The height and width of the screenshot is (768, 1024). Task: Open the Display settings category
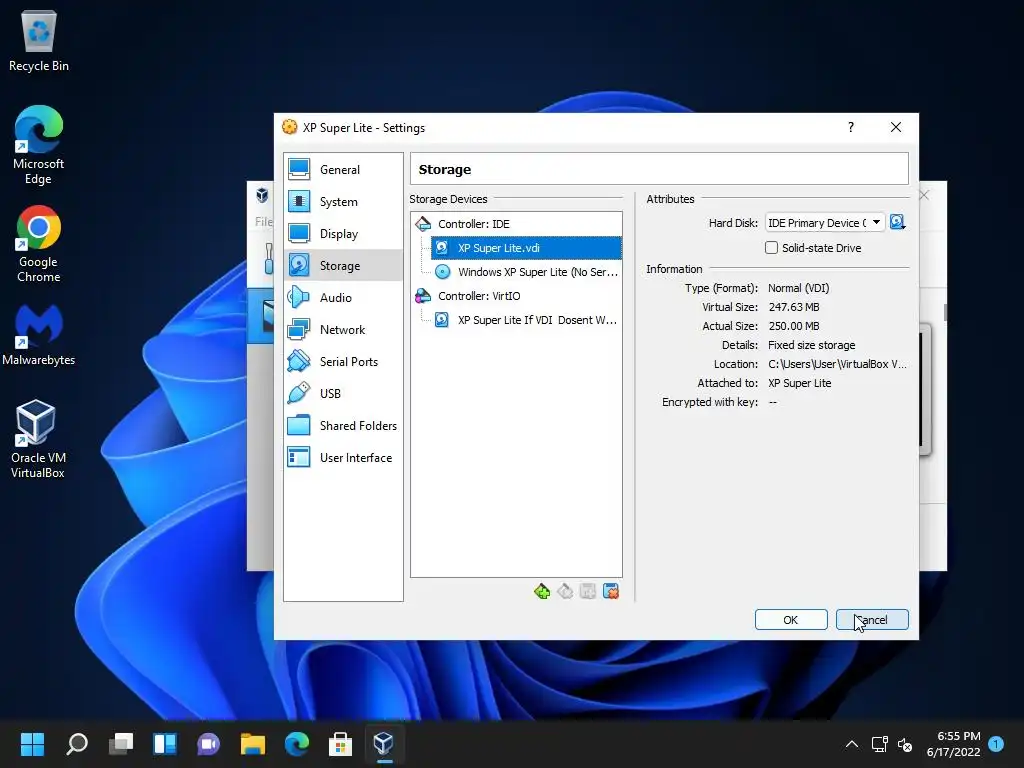(x=343, y=234)
